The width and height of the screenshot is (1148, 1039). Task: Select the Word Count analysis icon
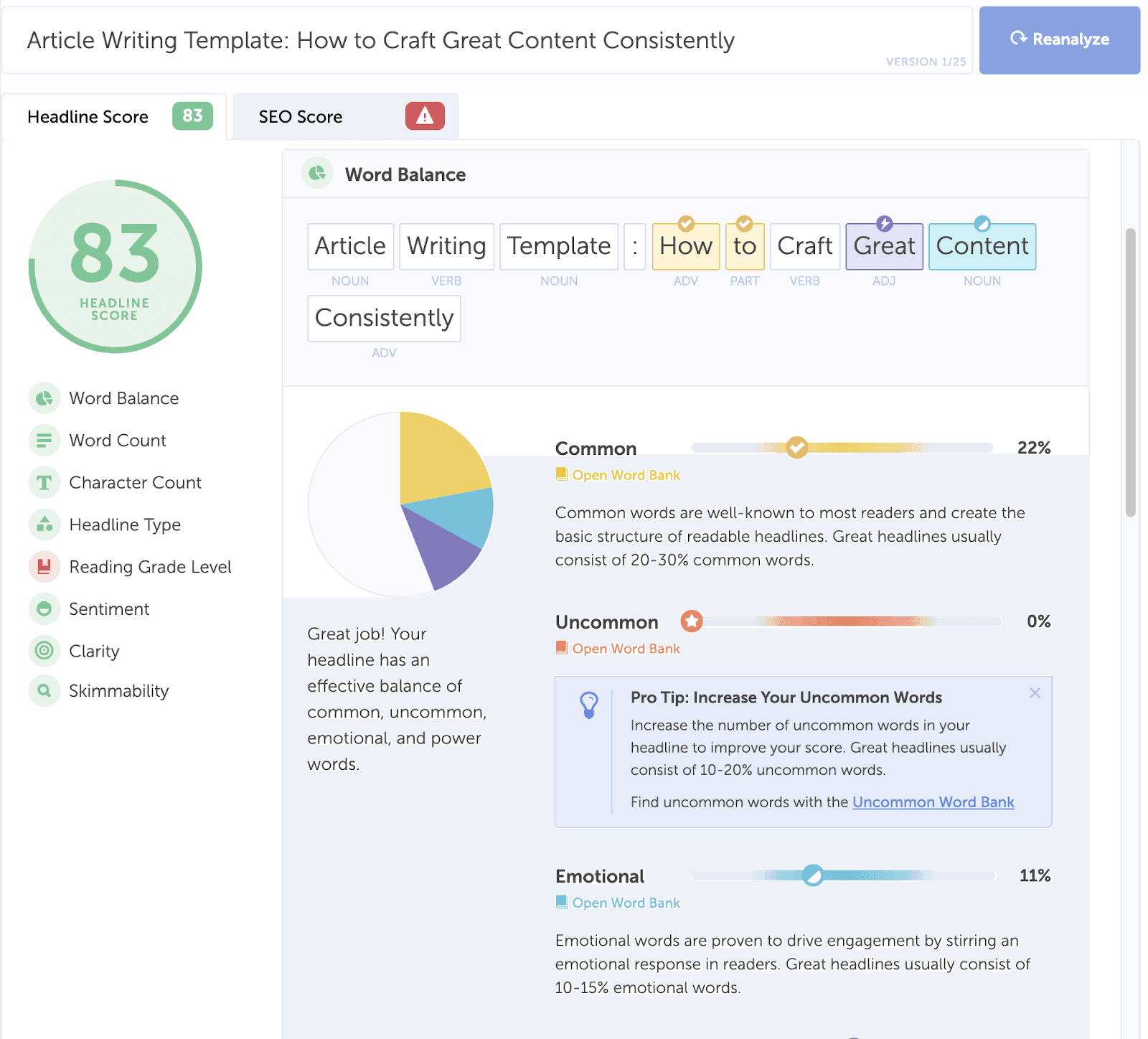[44, 440]
